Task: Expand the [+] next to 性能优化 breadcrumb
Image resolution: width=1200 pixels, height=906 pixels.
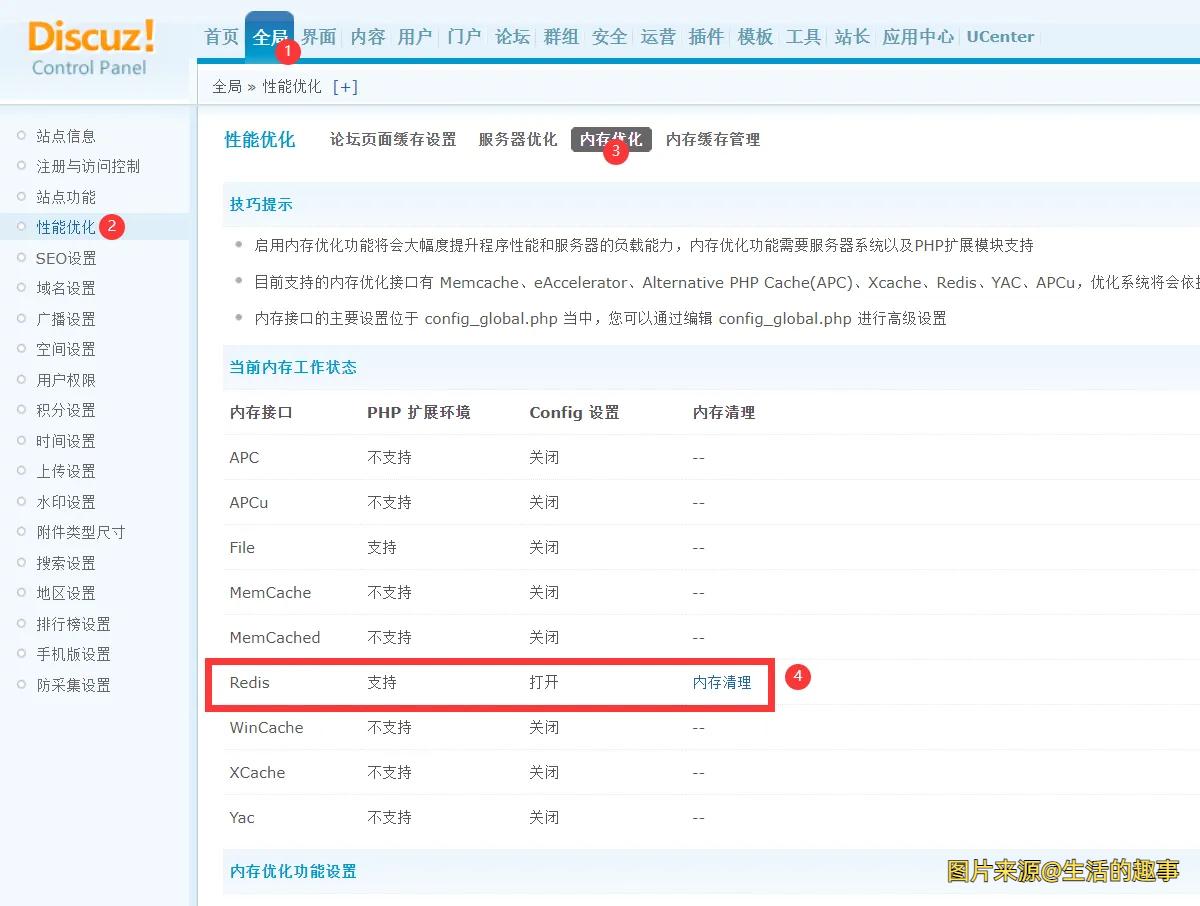Action: tap(345, 86)
